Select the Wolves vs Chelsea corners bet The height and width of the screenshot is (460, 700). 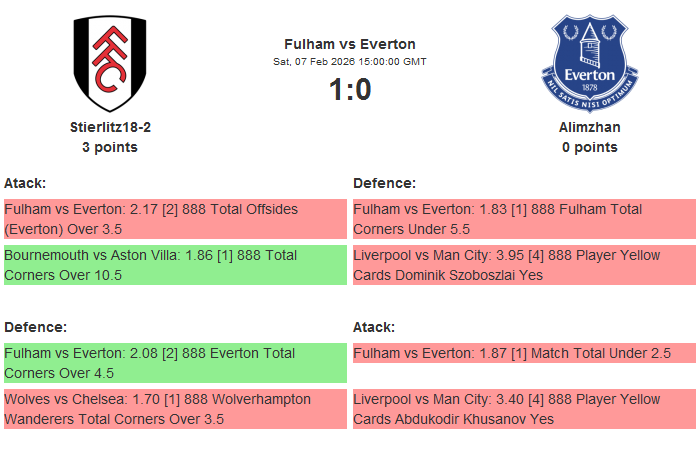click(x=174, y=409)
